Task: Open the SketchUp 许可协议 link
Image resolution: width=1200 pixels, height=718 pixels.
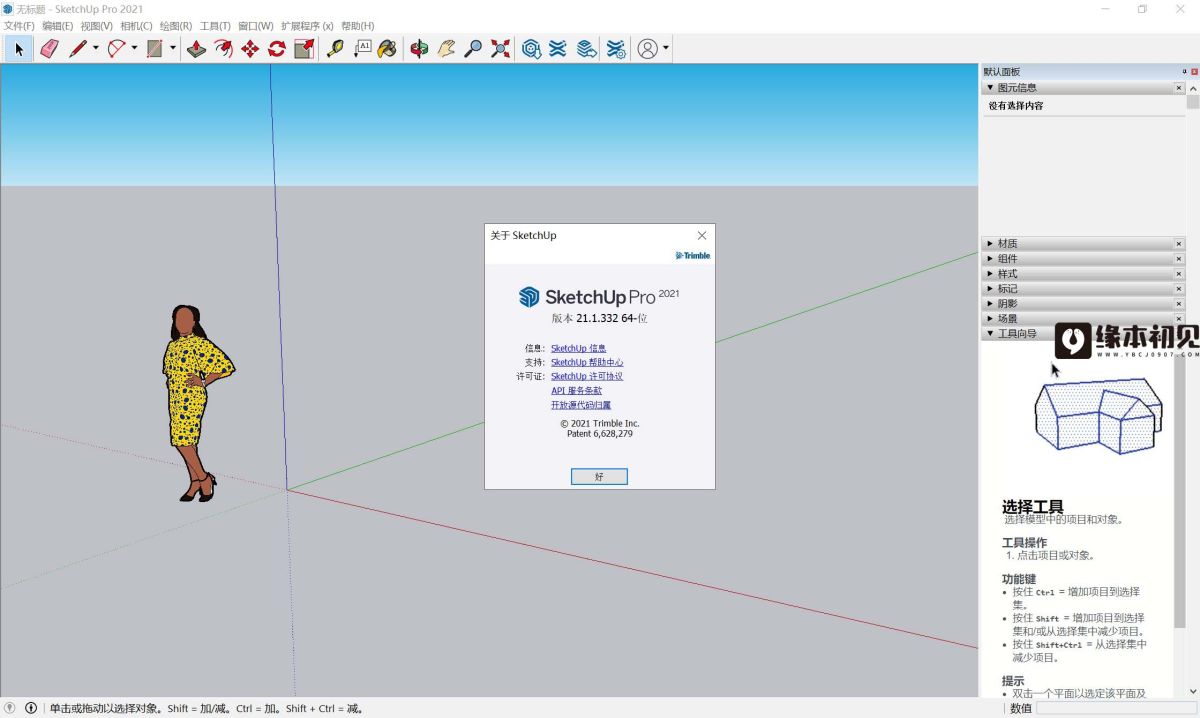Action: (587, 376)
